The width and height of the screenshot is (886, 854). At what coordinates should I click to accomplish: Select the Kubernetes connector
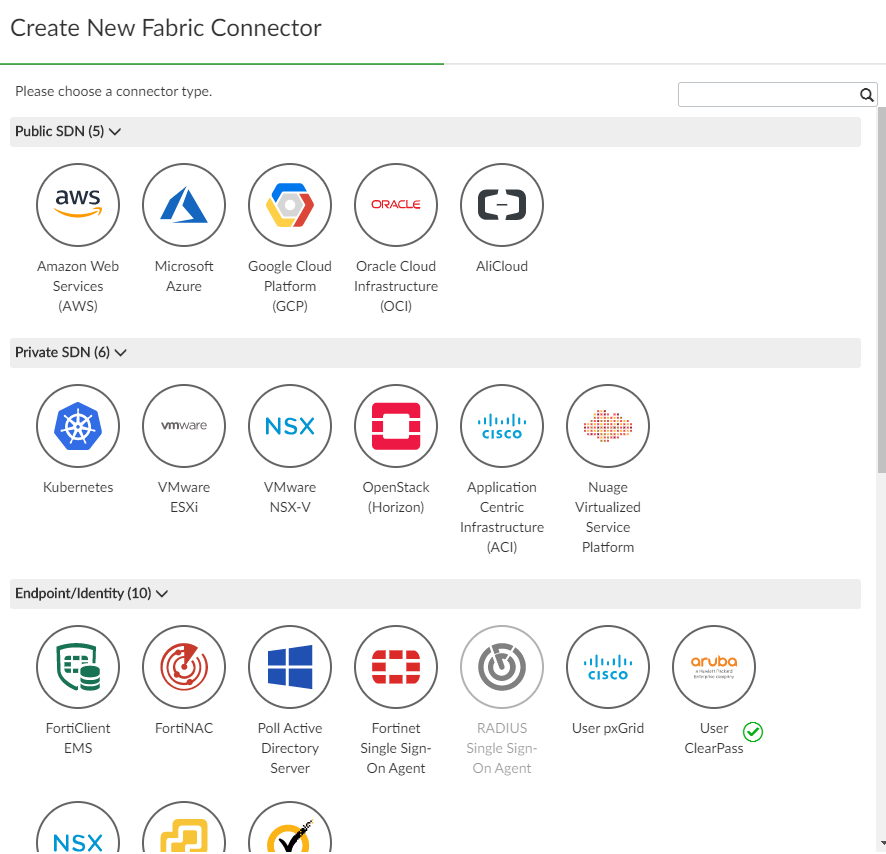(78, 426)
